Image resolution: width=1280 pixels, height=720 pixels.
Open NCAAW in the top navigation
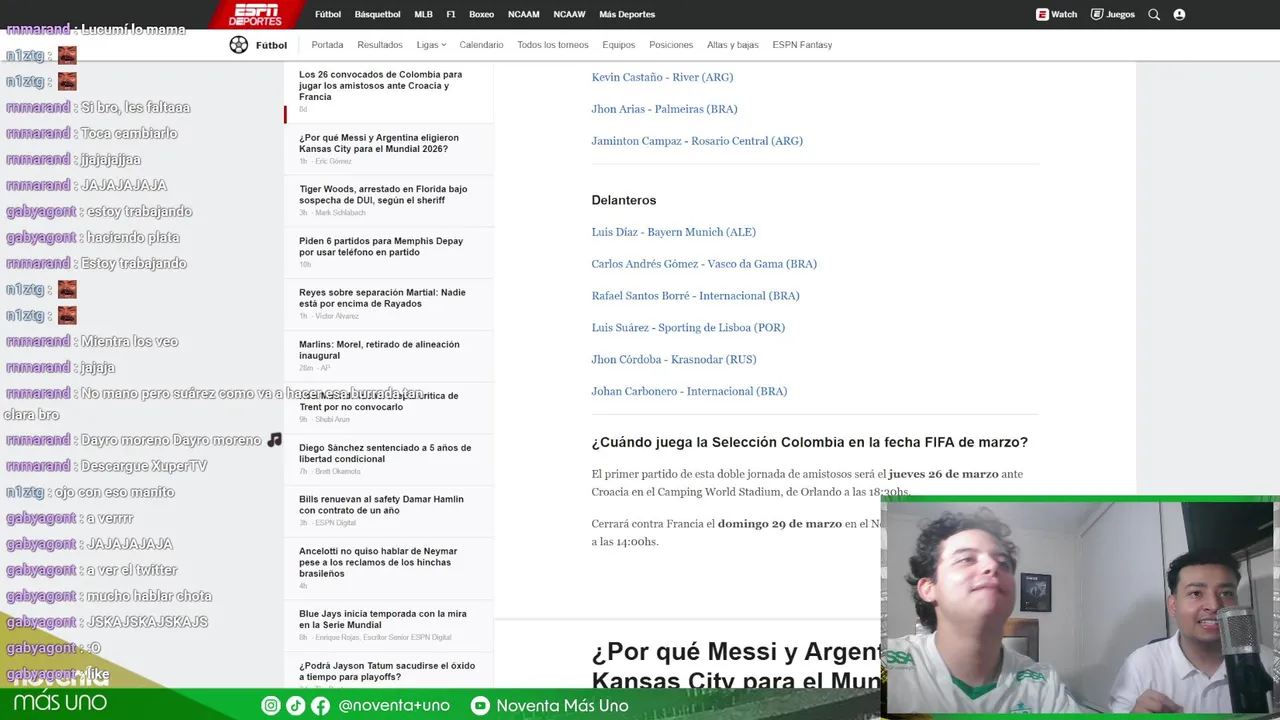click(569, 15)
